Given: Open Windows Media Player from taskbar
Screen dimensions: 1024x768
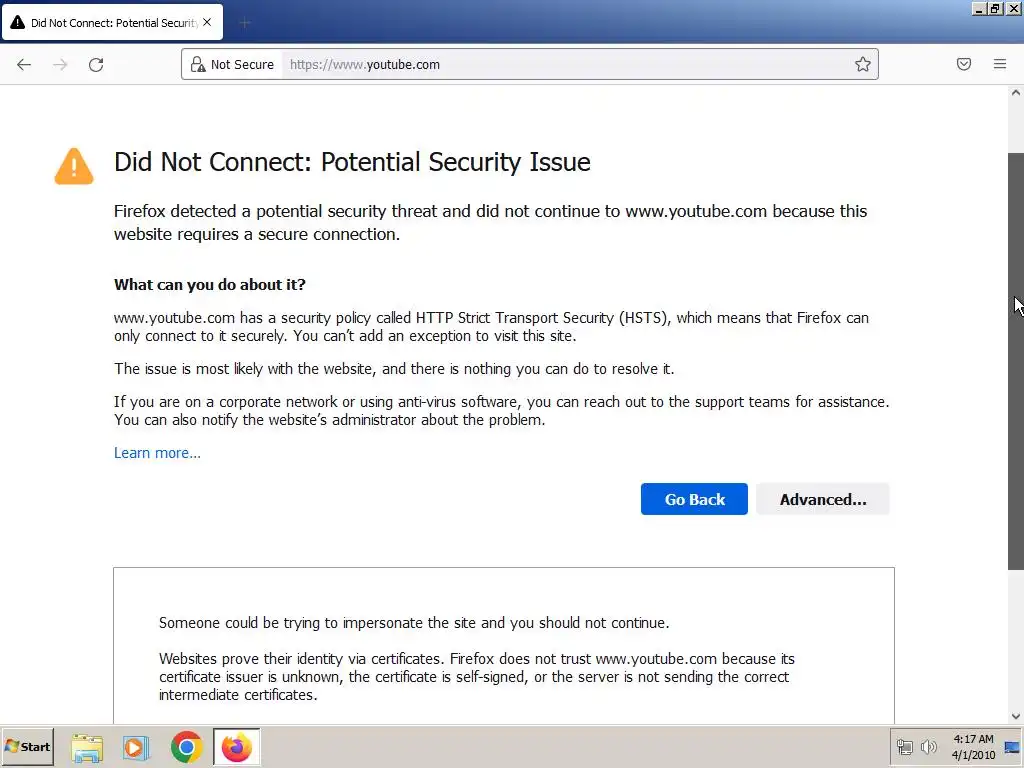Looking at the screenshot, I should pyautogui.click(x=136, y=747).
